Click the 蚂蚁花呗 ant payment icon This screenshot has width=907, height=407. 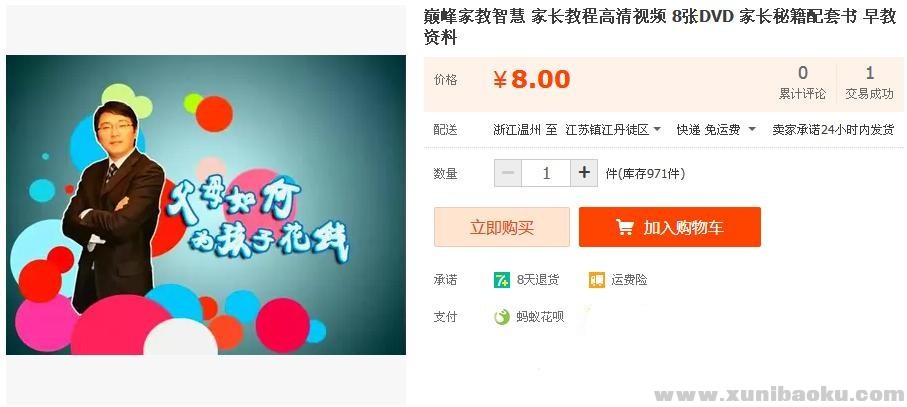[502, 317]
